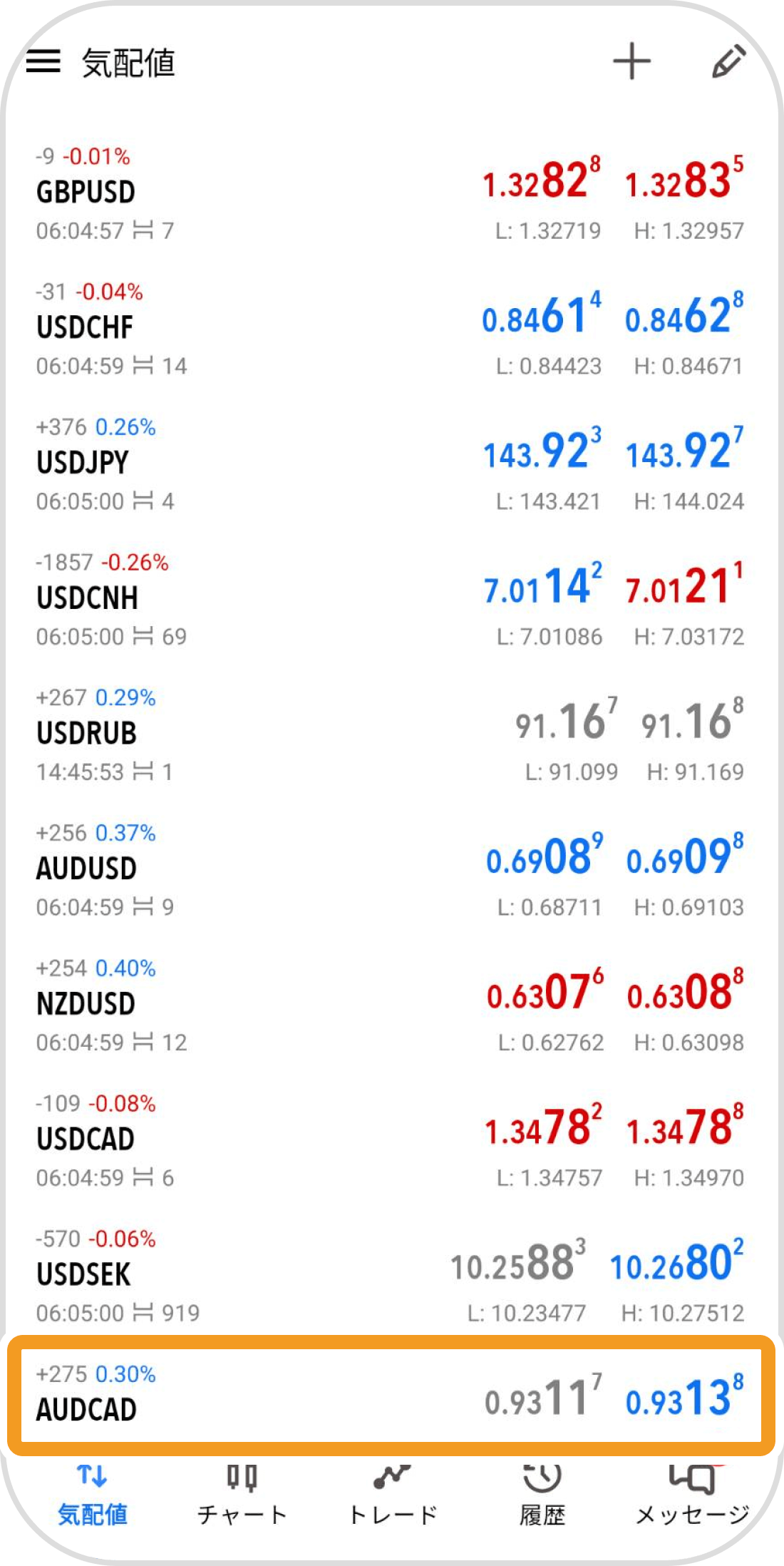Image resolution: width=784 pixels, height=1566 pixels.
Task: Select the USDCHF symbol row
Action: [391, 329]
